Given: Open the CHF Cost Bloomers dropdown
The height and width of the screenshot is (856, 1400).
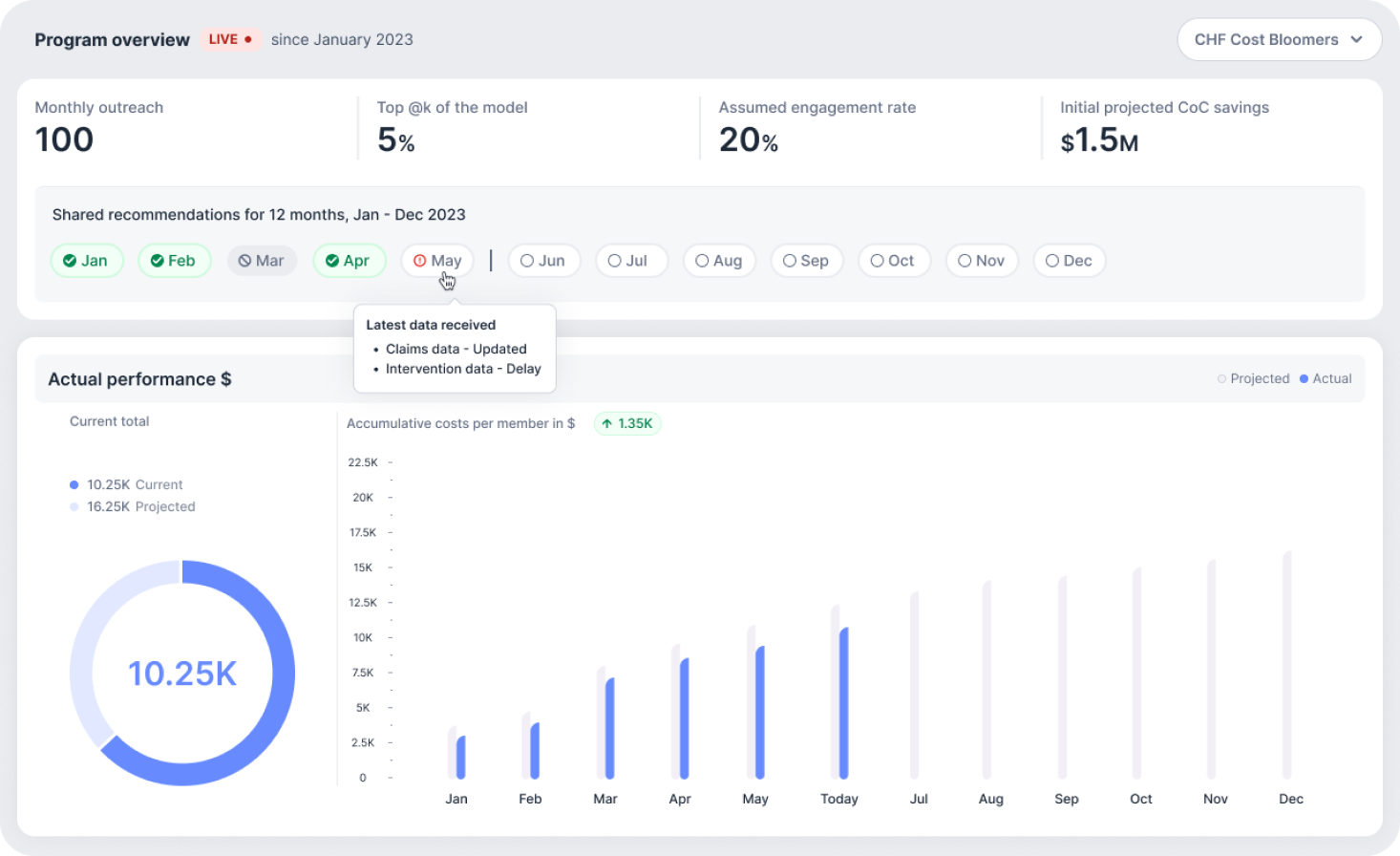Looking at the screenshot, I should pyautogui.click(x=1279, y=39).
